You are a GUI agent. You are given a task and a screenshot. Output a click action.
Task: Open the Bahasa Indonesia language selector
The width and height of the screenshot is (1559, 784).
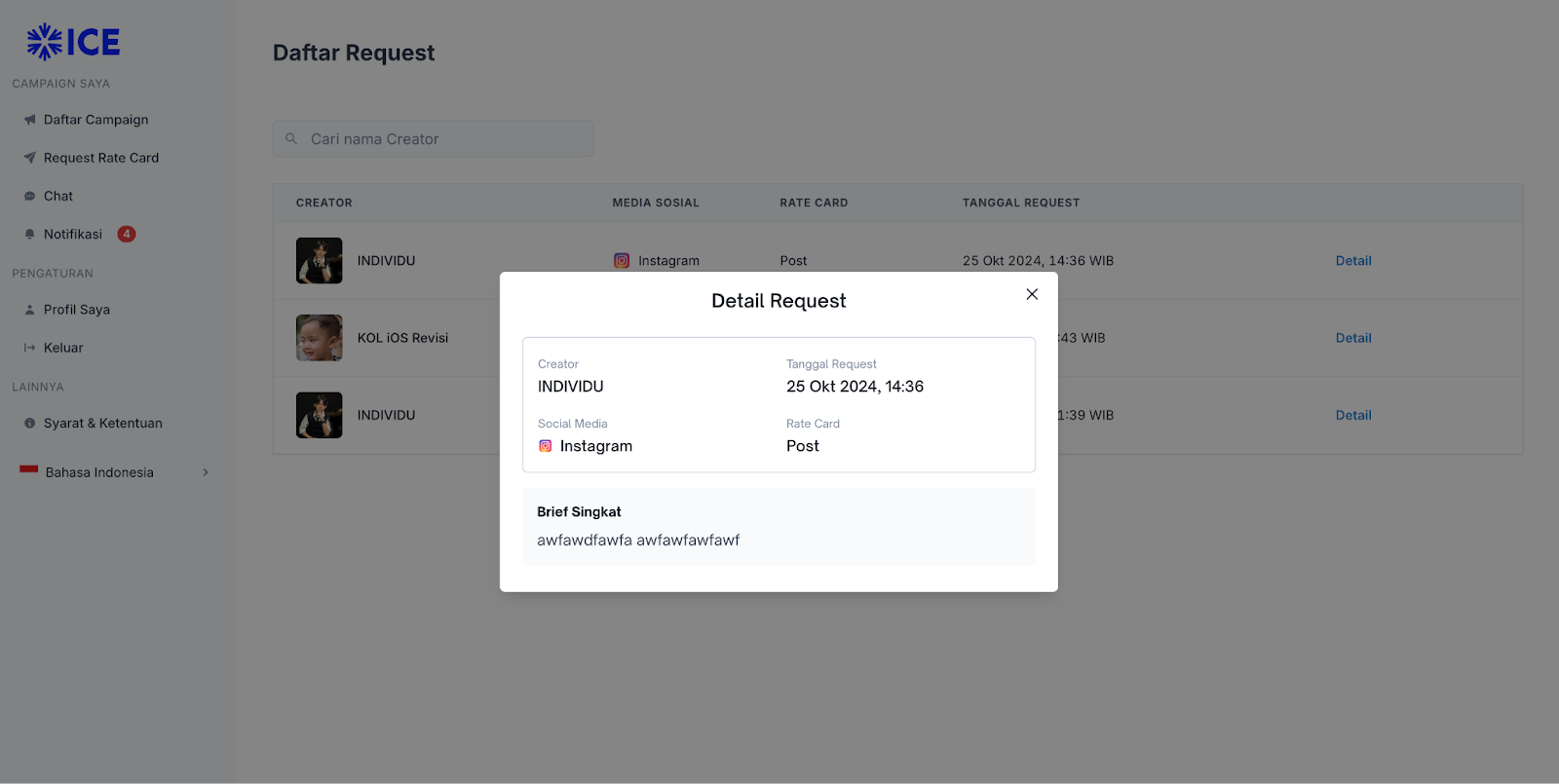(99, 472)
